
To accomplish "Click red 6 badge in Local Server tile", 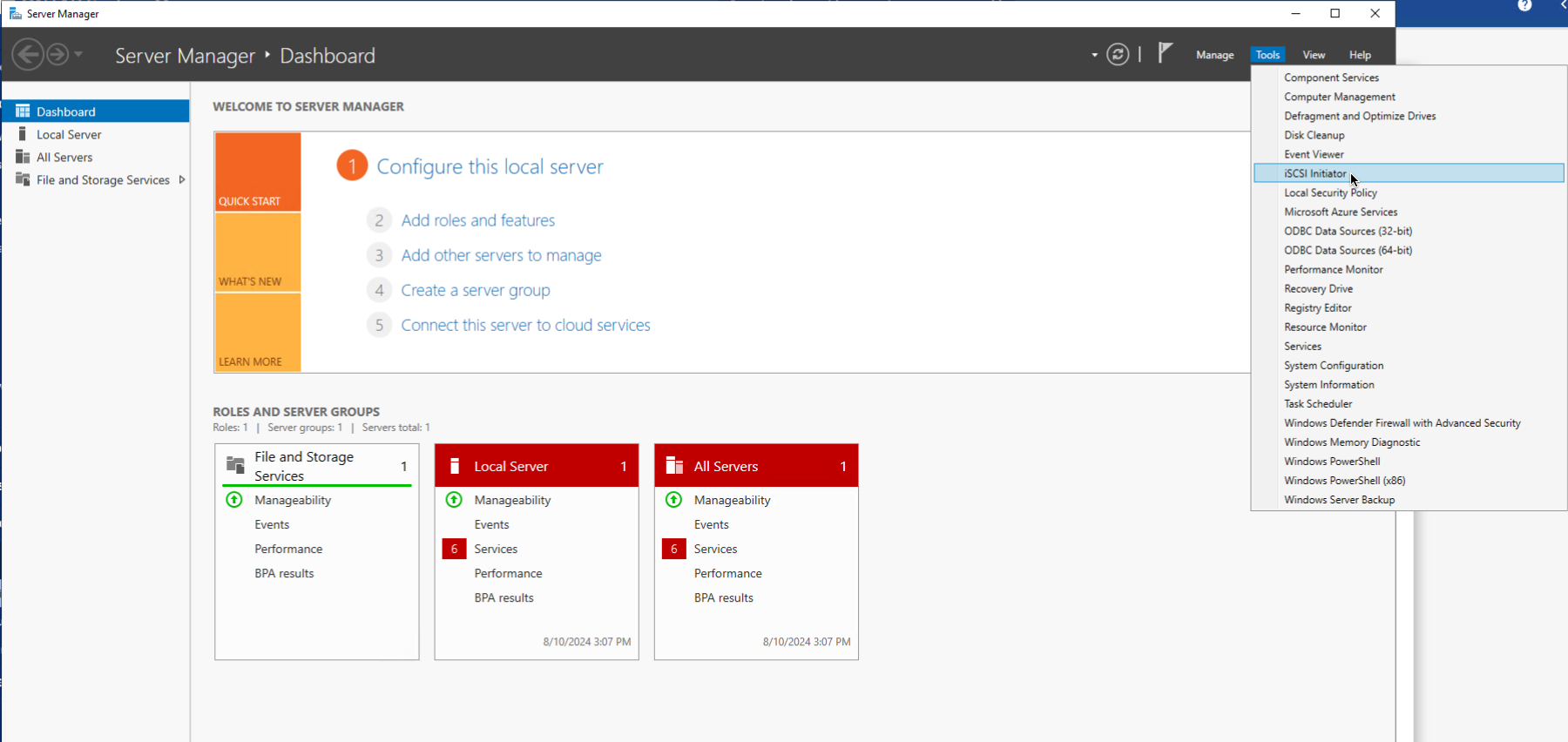I will (x=454, y=549).
